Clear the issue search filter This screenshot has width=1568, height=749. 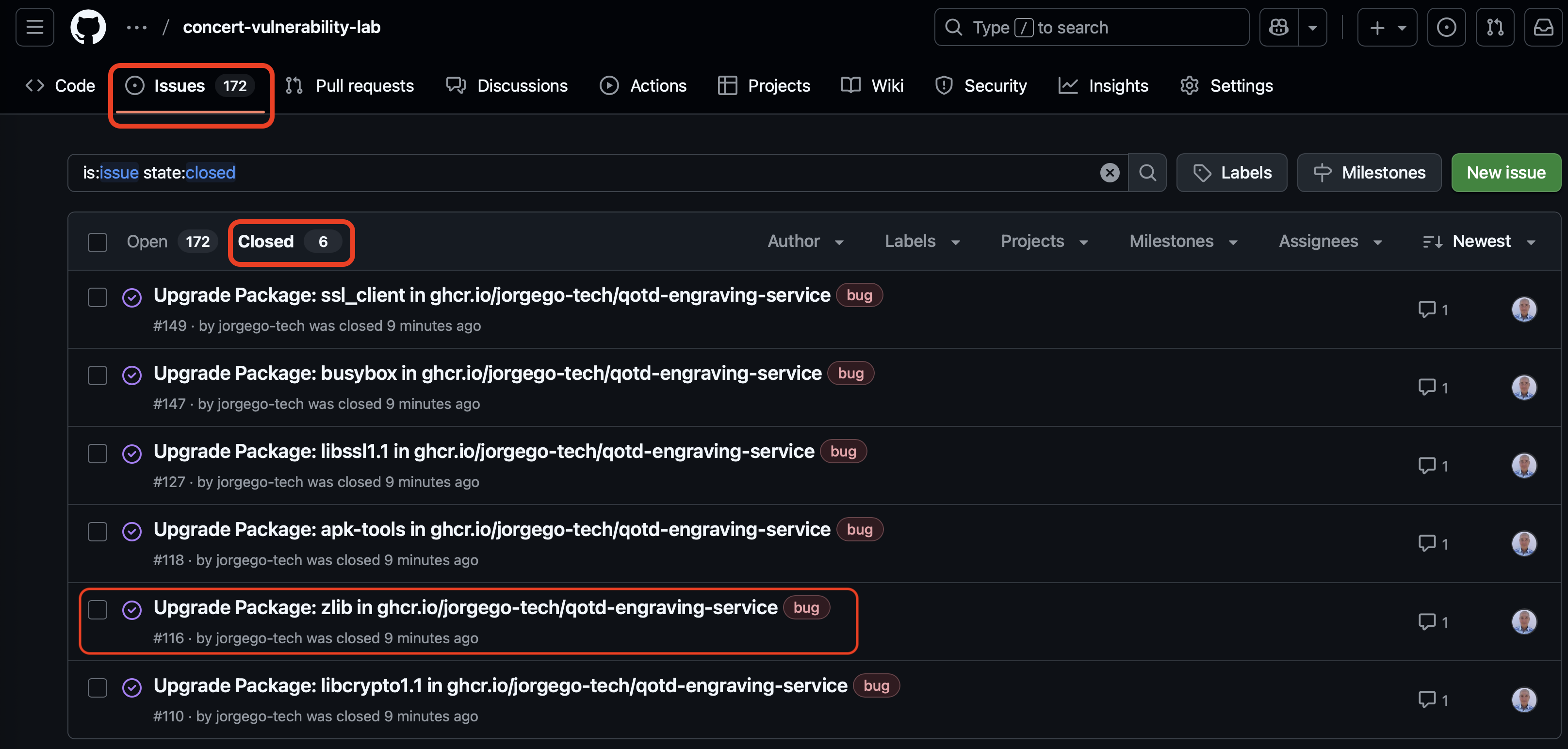click(x=1110, y=173)
